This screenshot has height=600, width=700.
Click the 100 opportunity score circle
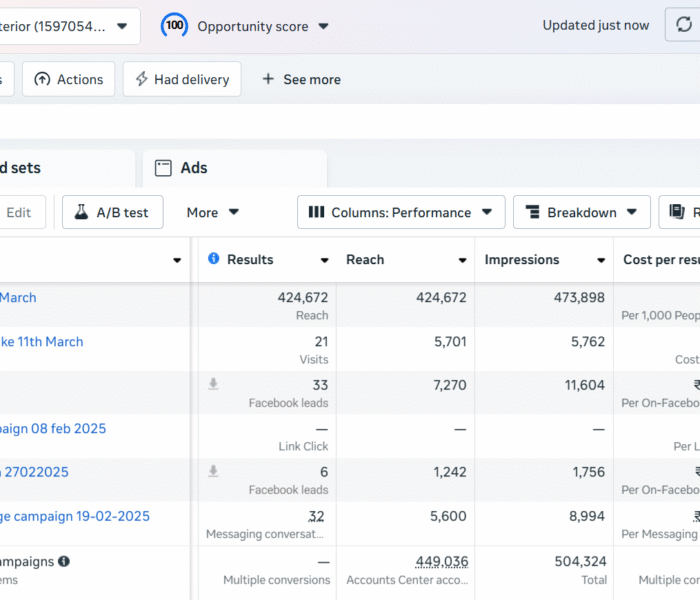(x=175, y=26)
